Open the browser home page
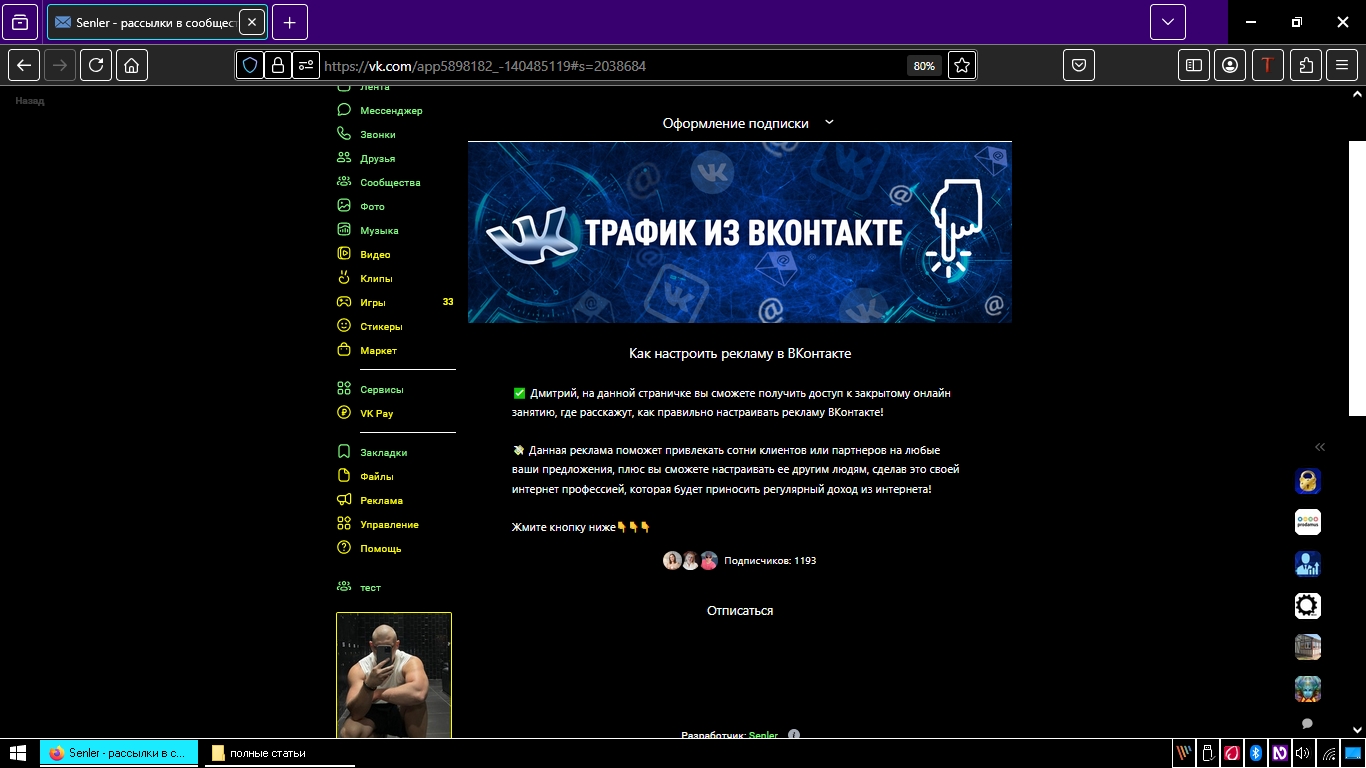 pyautogui.click(x=132, y=65)
